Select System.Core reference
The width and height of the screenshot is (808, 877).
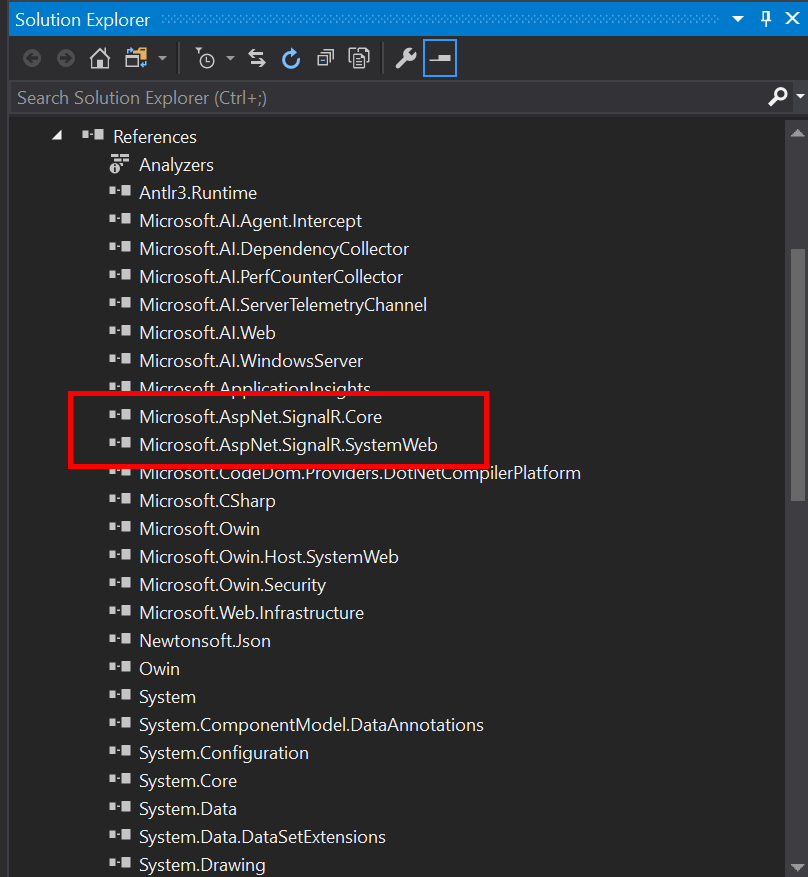(x=187, y=781)
